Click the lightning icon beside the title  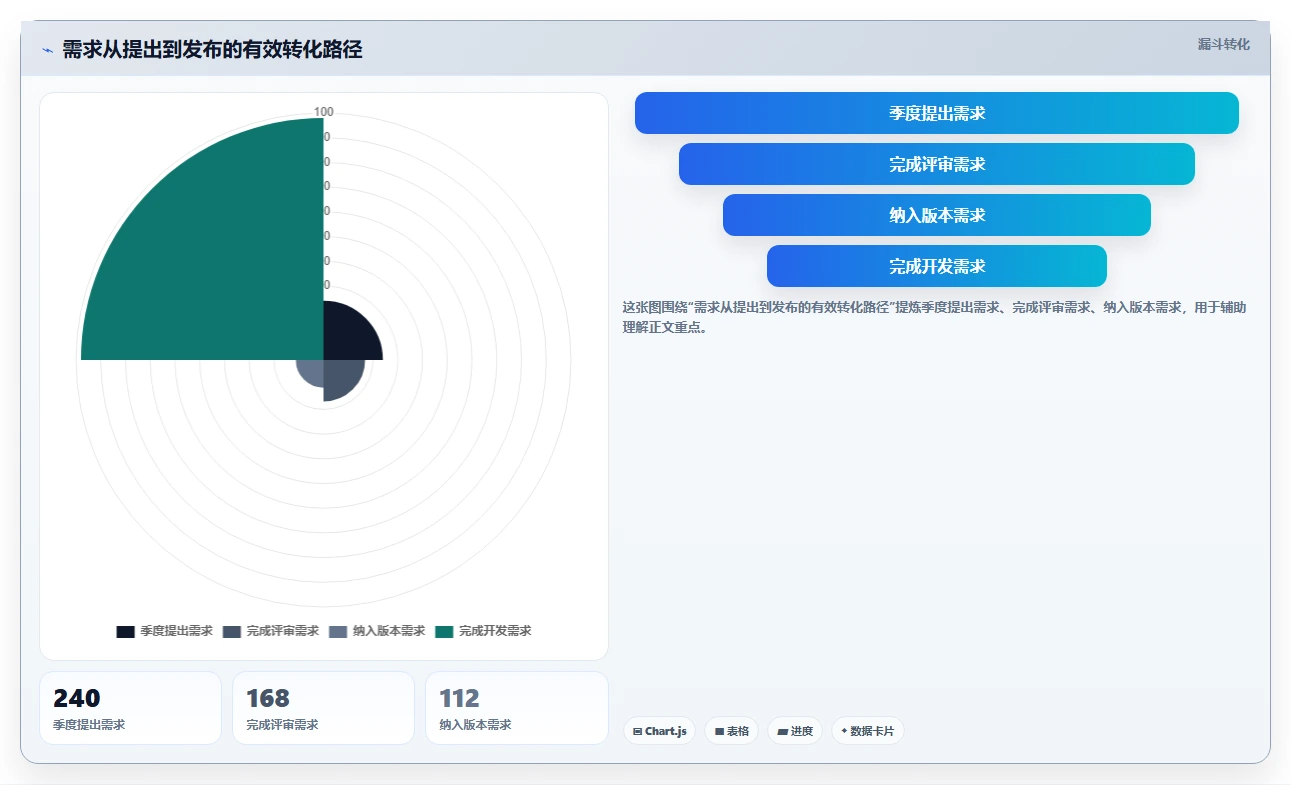pos(47,50)
